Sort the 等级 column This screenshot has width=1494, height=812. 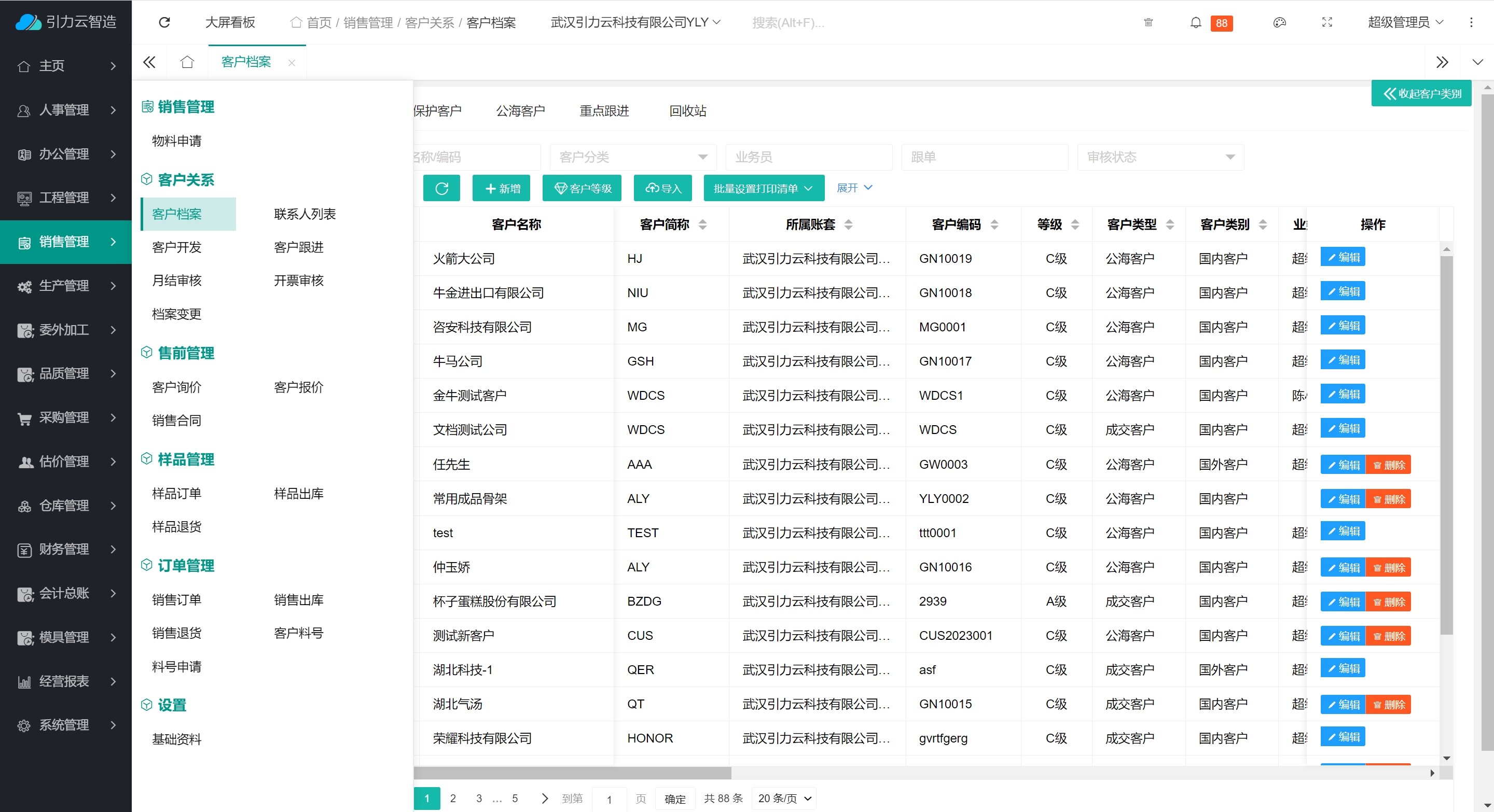(x=1075, y=225)
